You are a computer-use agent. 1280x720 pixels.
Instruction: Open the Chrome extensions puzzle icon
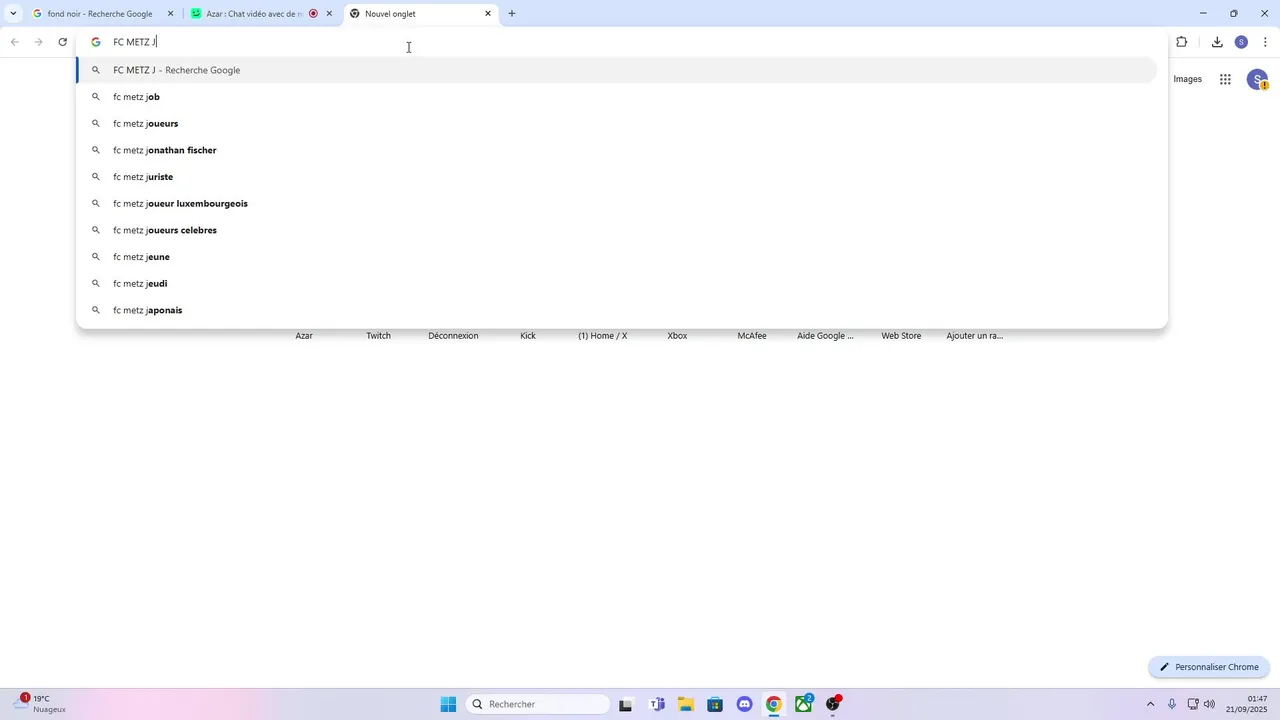tap(1182, 42)
